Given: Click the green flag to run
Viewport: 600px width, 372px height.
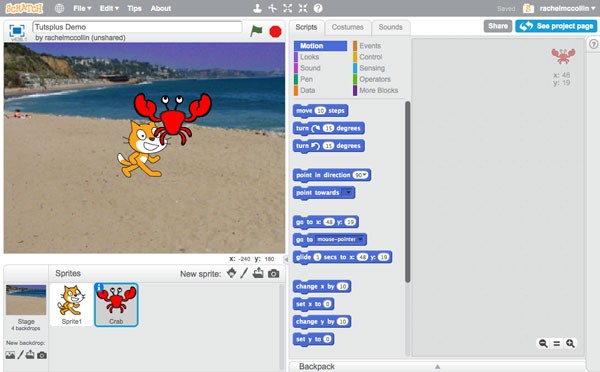Looking at the screenshot, I should click(x=256, y=31).
